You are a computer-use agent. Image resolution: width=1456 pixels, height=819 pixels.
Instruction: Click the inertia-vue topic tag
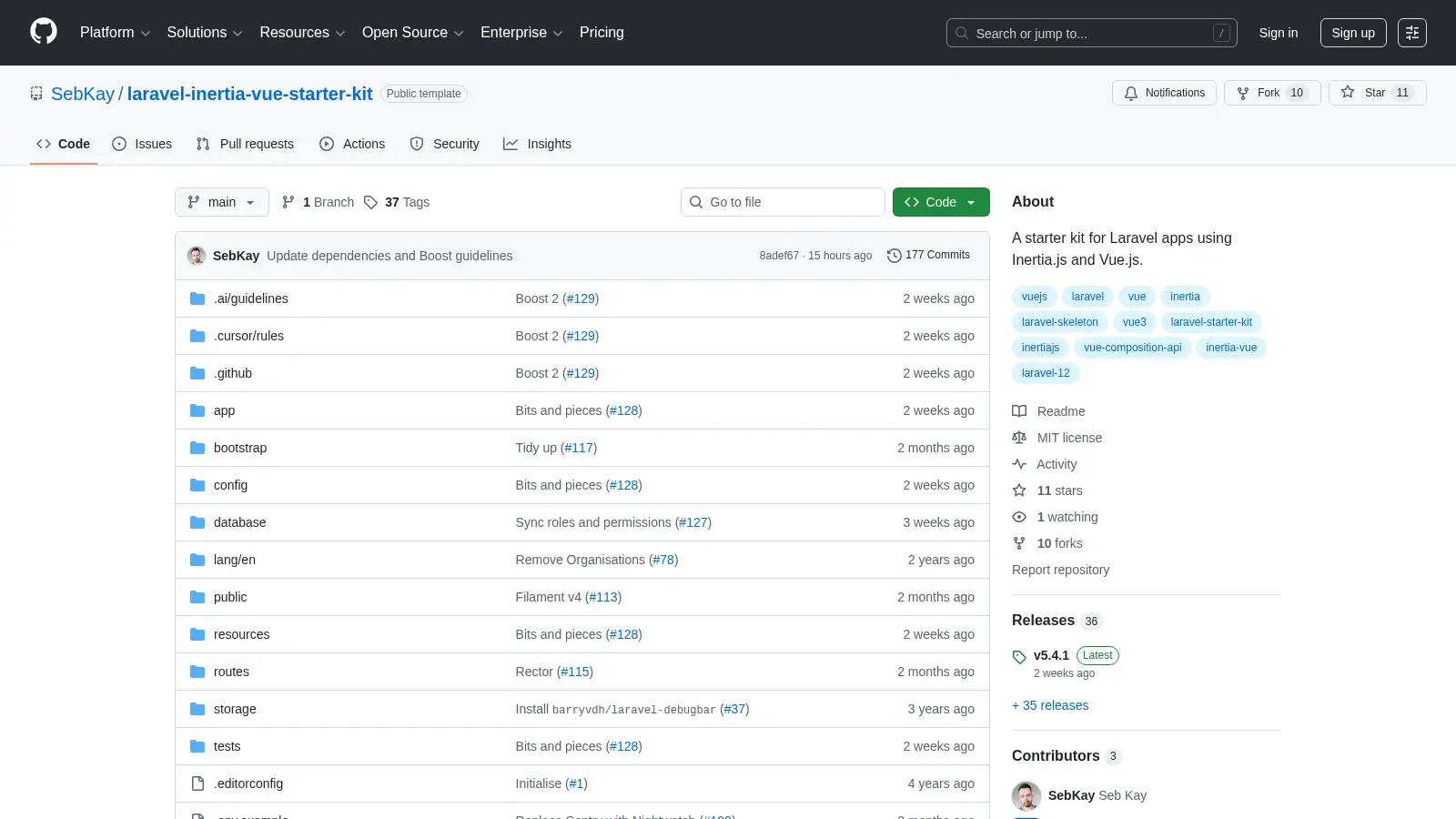pos(1231,348)
